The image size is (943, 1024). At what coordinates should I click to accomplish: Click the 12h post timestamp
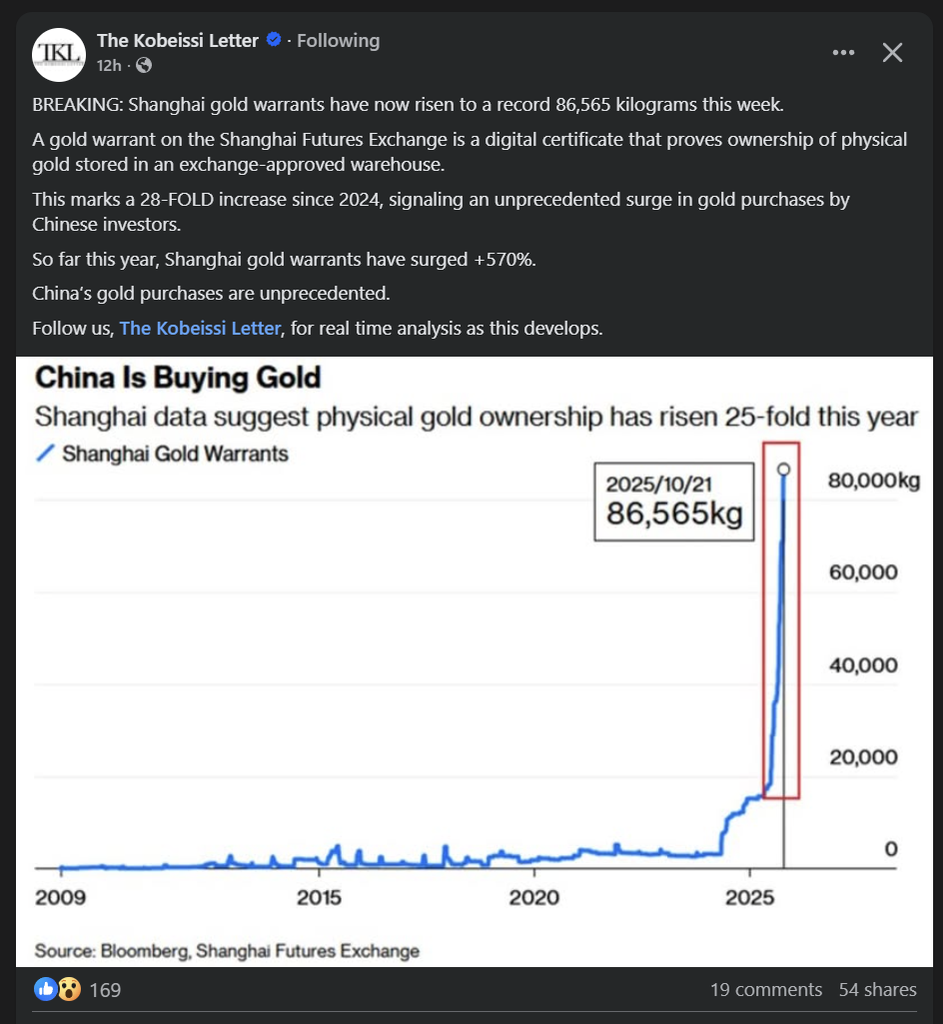tap(108, 66)
